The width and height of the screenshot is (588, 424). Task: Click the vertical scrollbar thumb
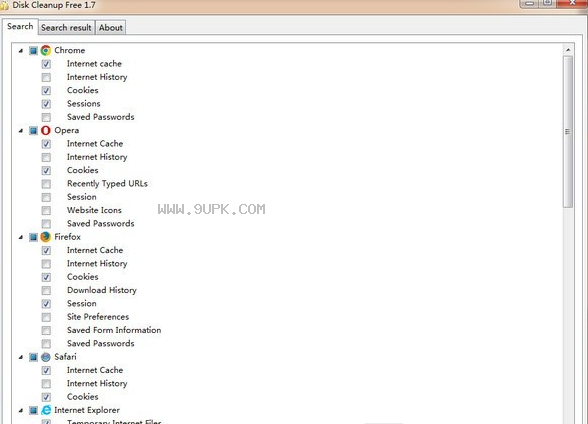568,132
